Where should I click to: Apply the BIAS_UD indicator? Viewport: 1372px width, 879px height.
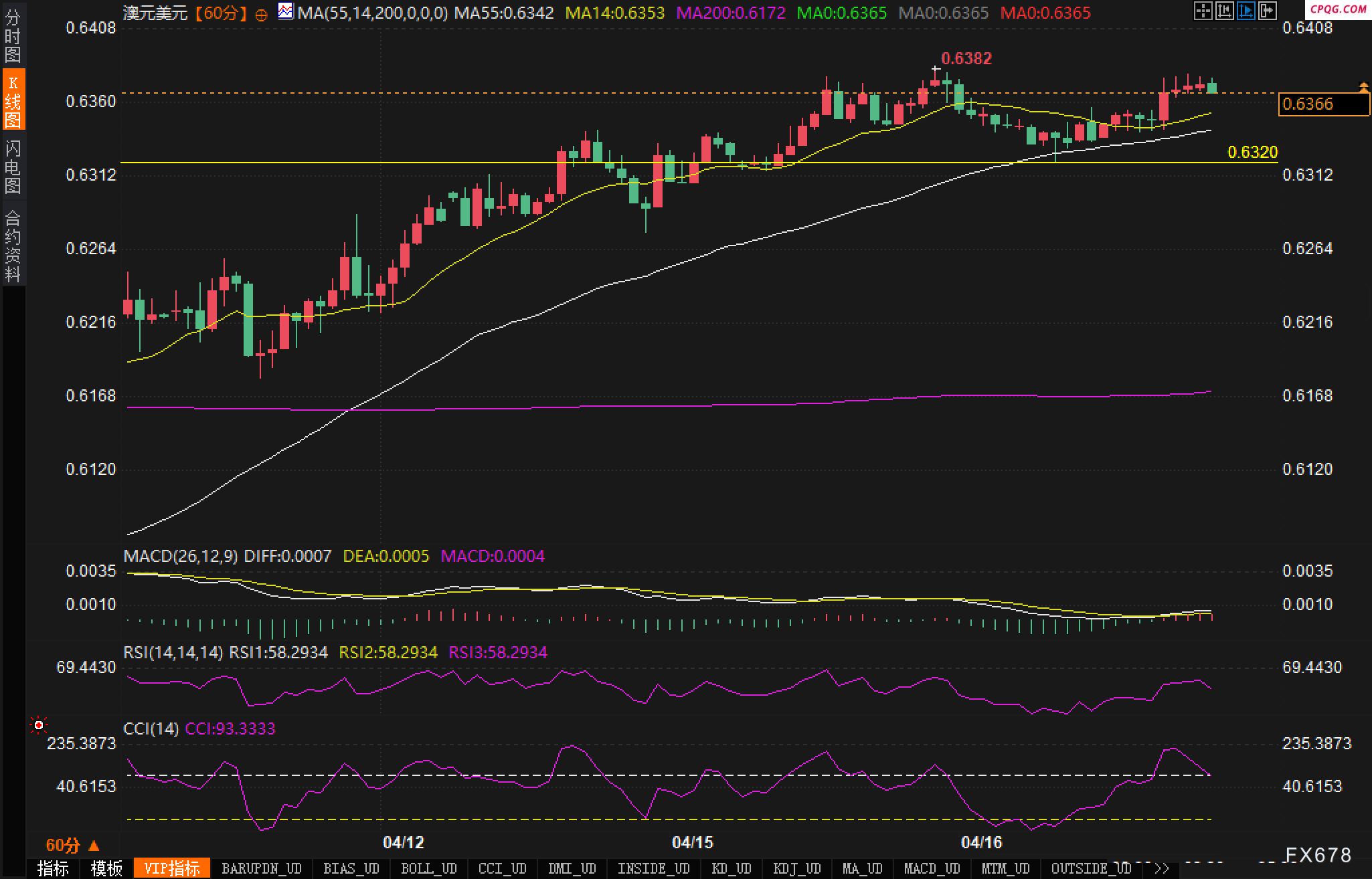click(x=351, y=868)
